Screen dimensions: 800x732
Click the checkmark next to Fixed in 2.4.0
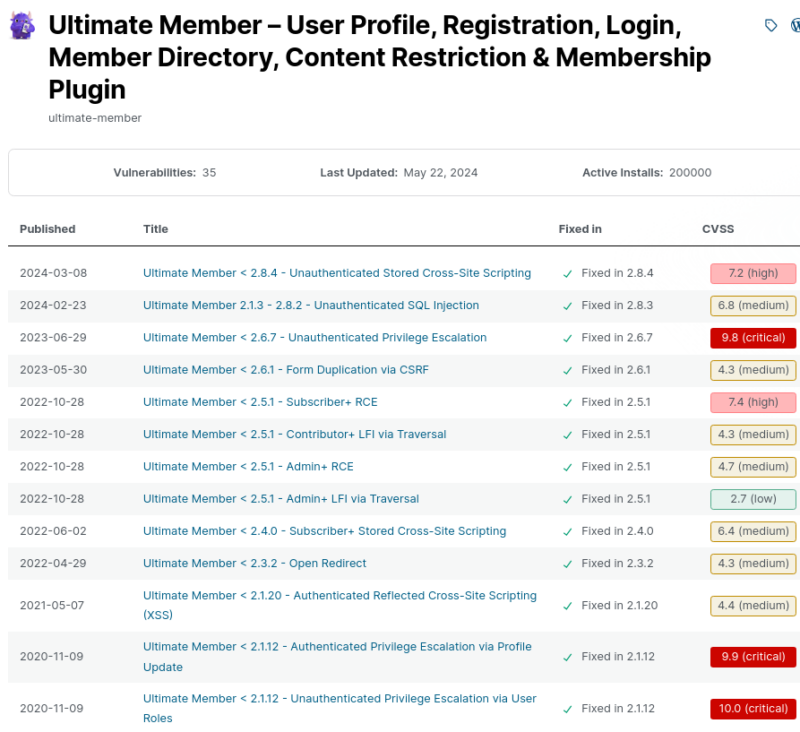point(567,531)
